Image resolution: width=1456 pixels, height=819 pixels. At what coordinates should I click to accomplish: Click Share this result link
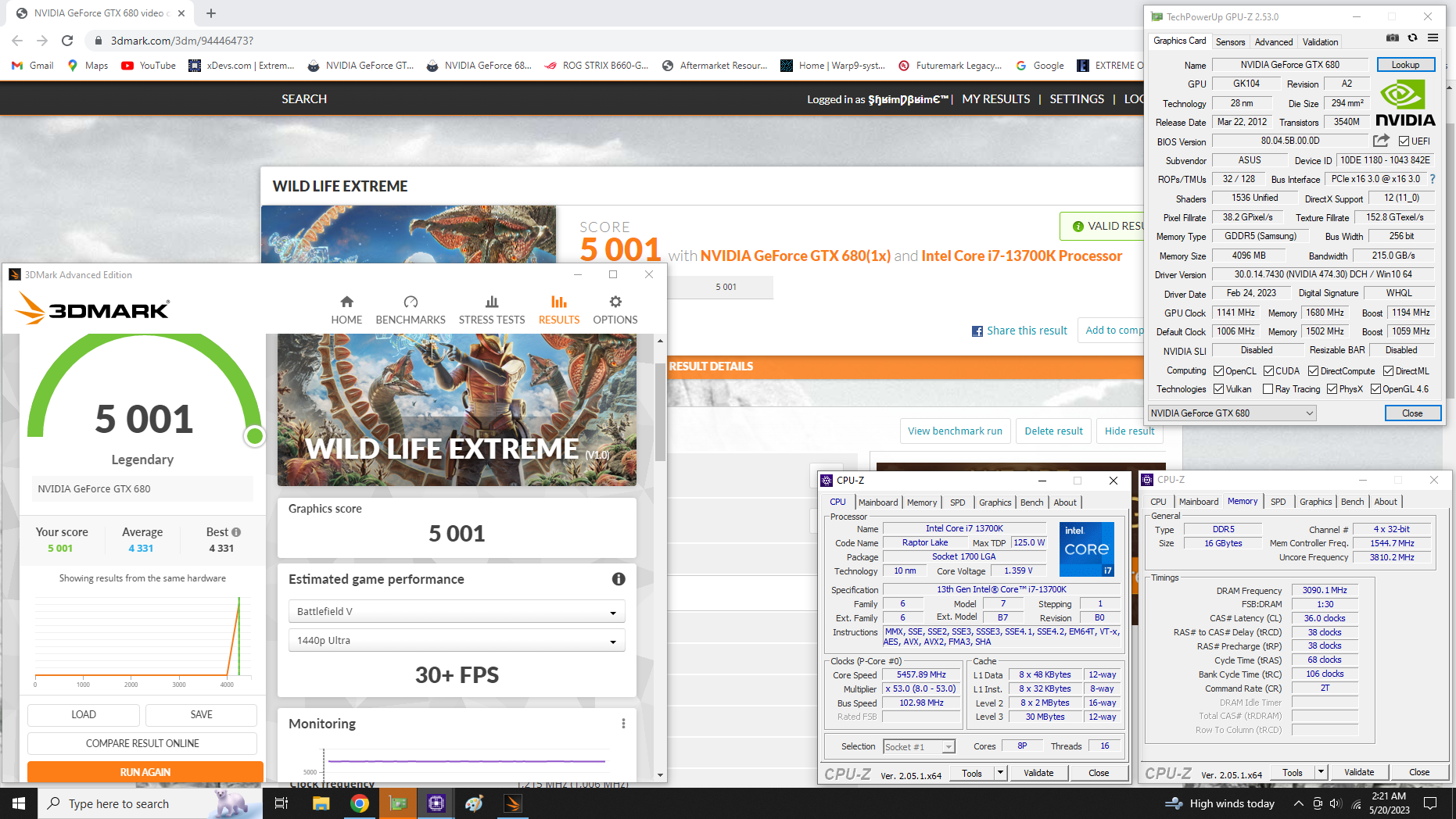point(1019,331)
